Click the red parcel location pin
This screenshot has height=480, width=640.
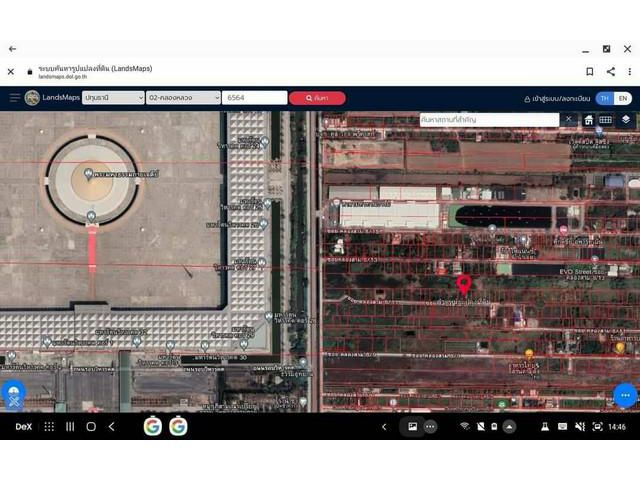pos(464,284)
